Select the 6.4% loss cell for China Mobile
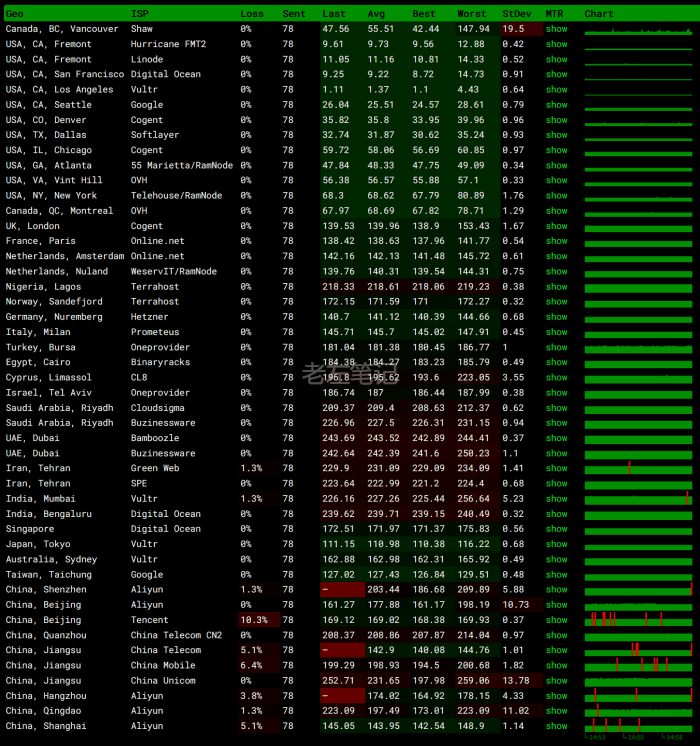Screen dimensions: 700x746 click(x=259, y=666)
